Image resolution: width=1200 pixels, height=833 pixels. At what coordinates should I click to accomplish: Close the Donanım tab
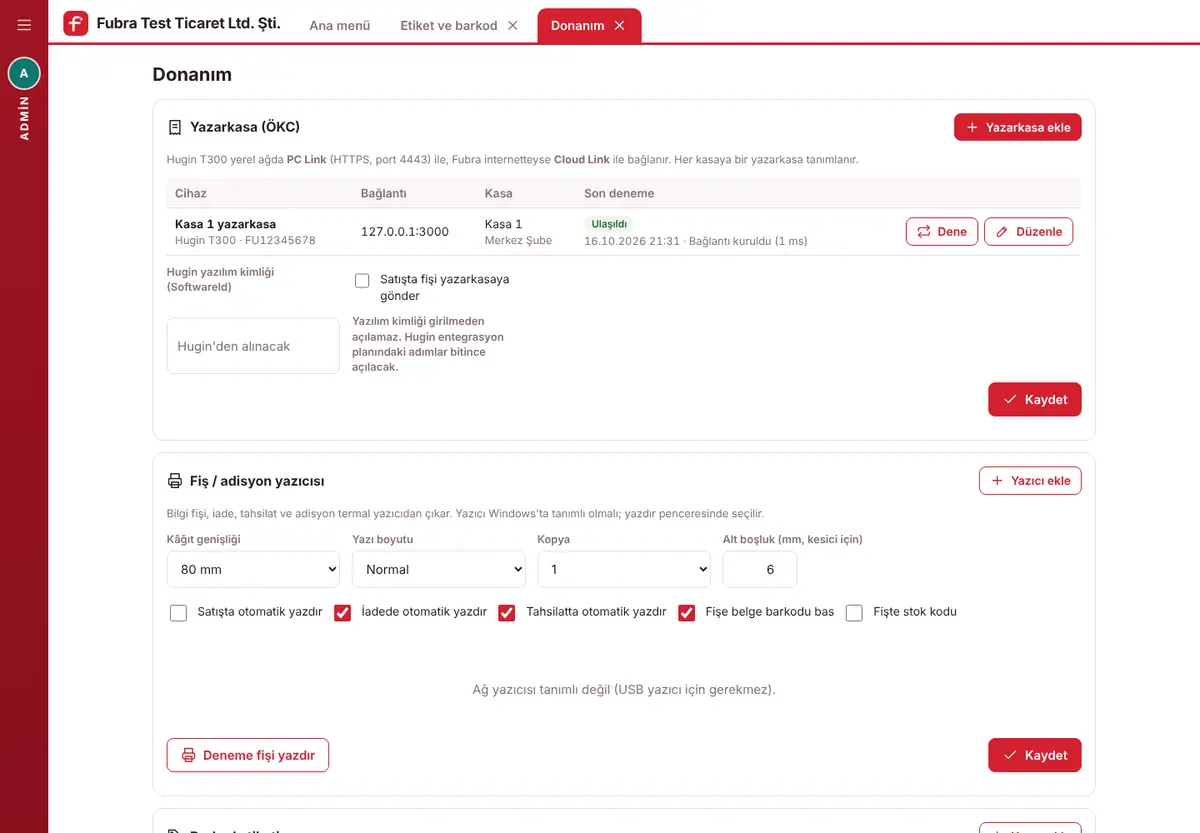620,25
